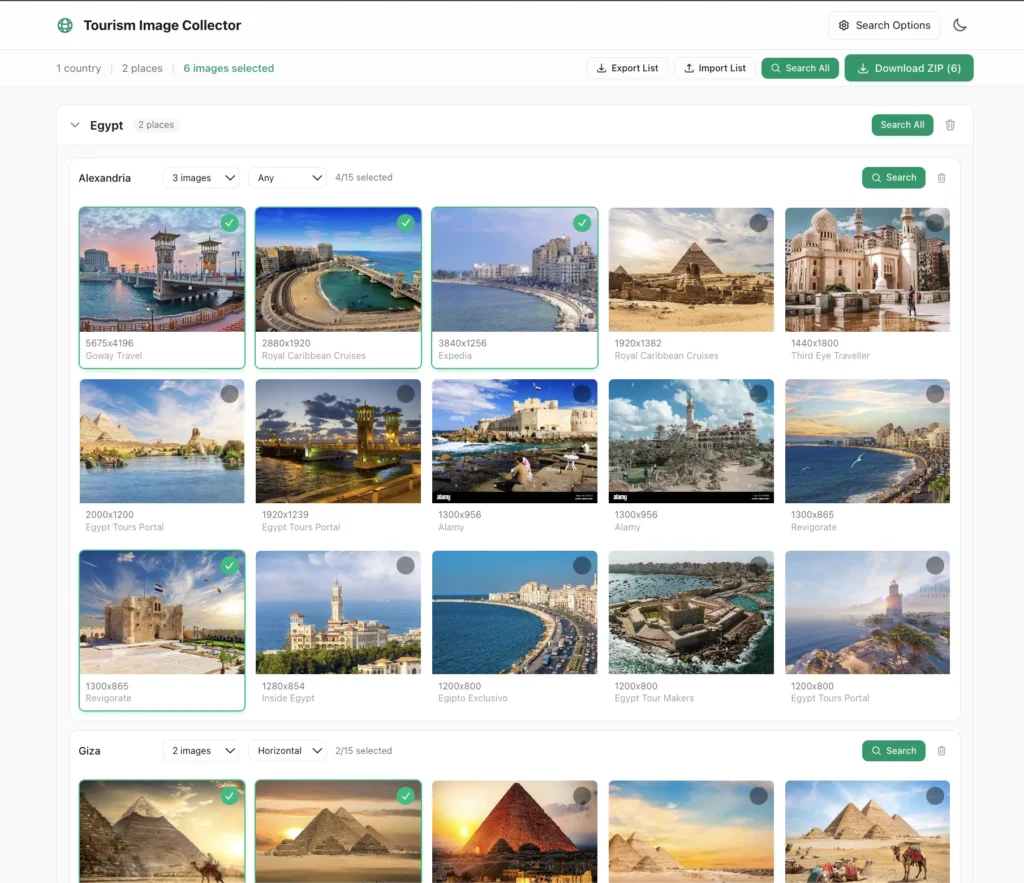The width and height of the screenshot is (1024, 883).
Task: Deselect the Goway Travel image checkmark
Action: 229,223
